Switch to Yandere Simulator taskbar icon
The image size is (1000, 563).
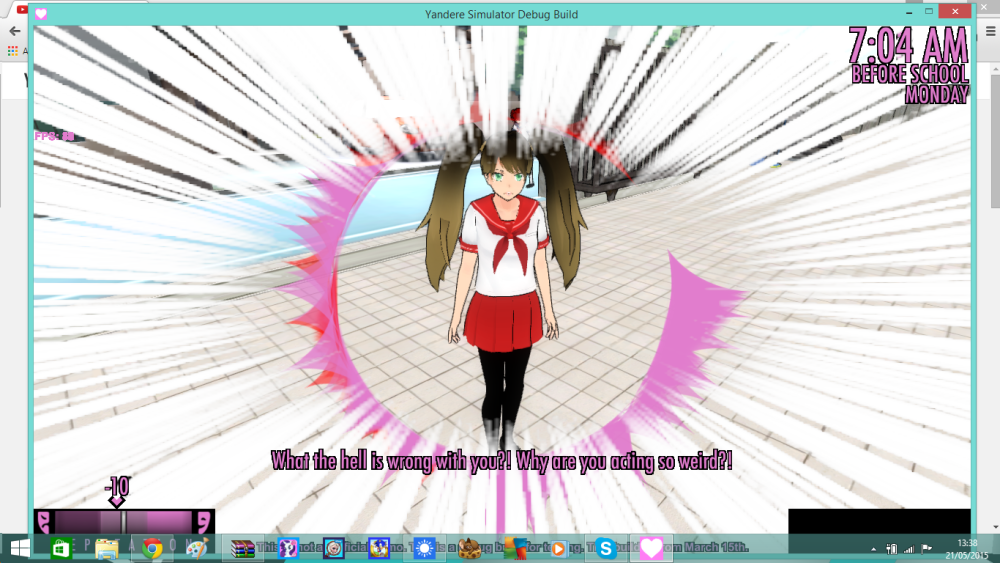coord(651,548)
